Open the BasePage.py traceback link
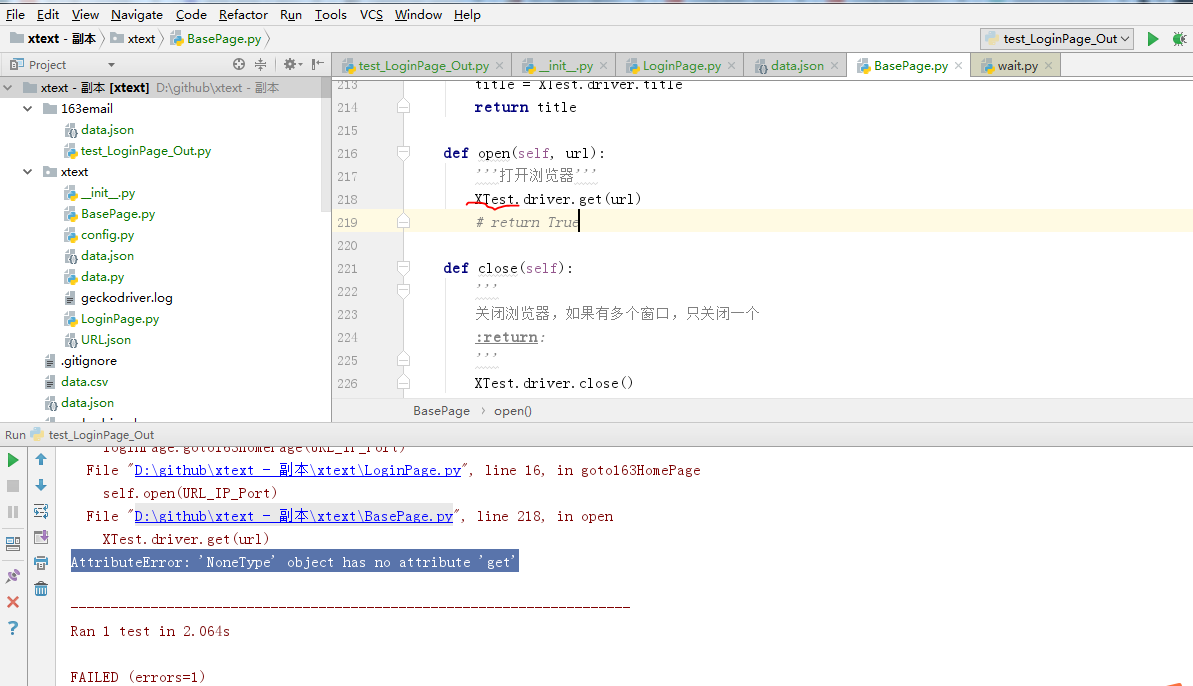This screenshot has width=1193, height=686. 294,516
